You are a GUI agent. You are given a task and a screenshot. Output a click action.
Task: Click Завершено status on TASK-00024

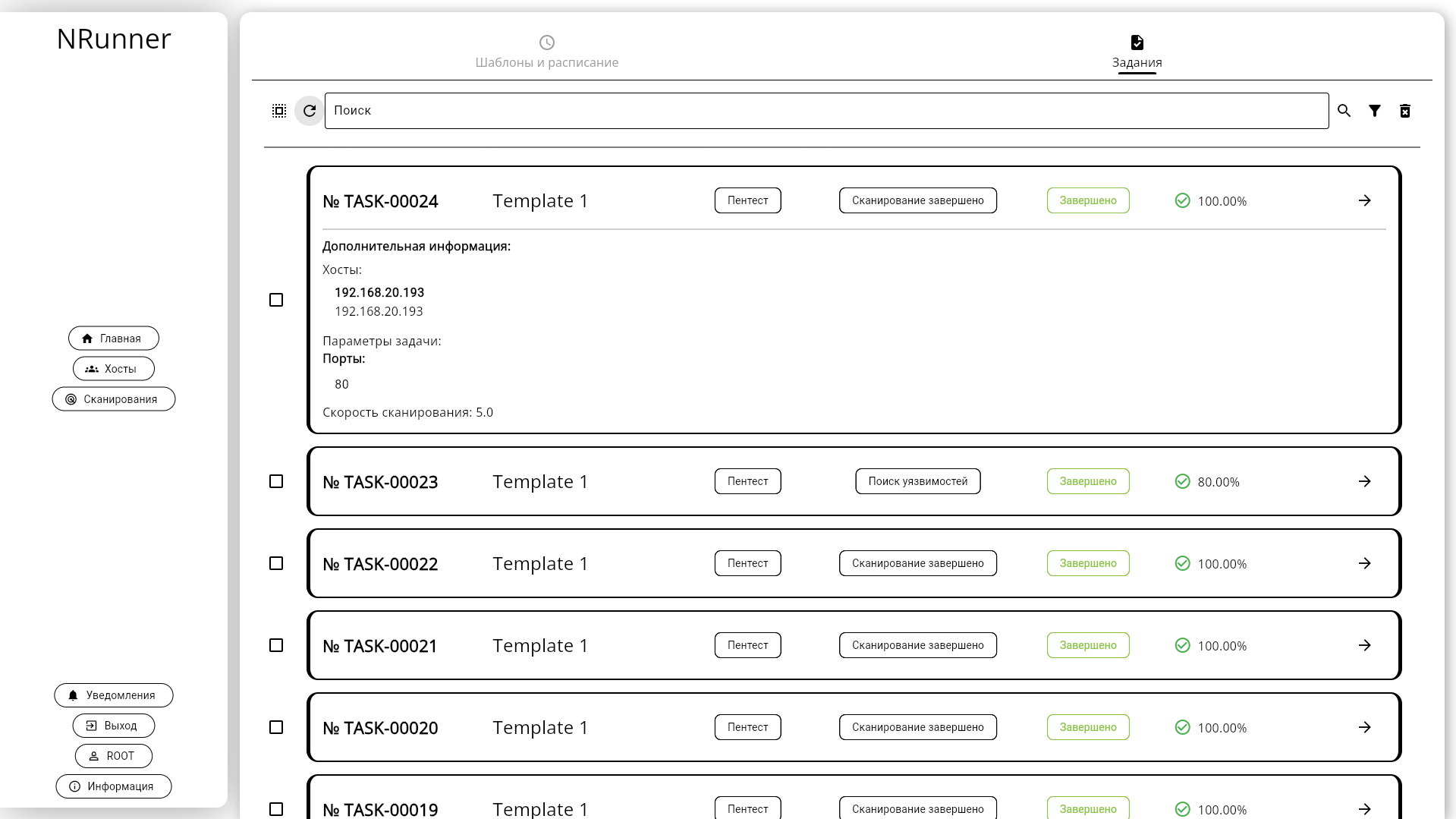click(1088, 200)
